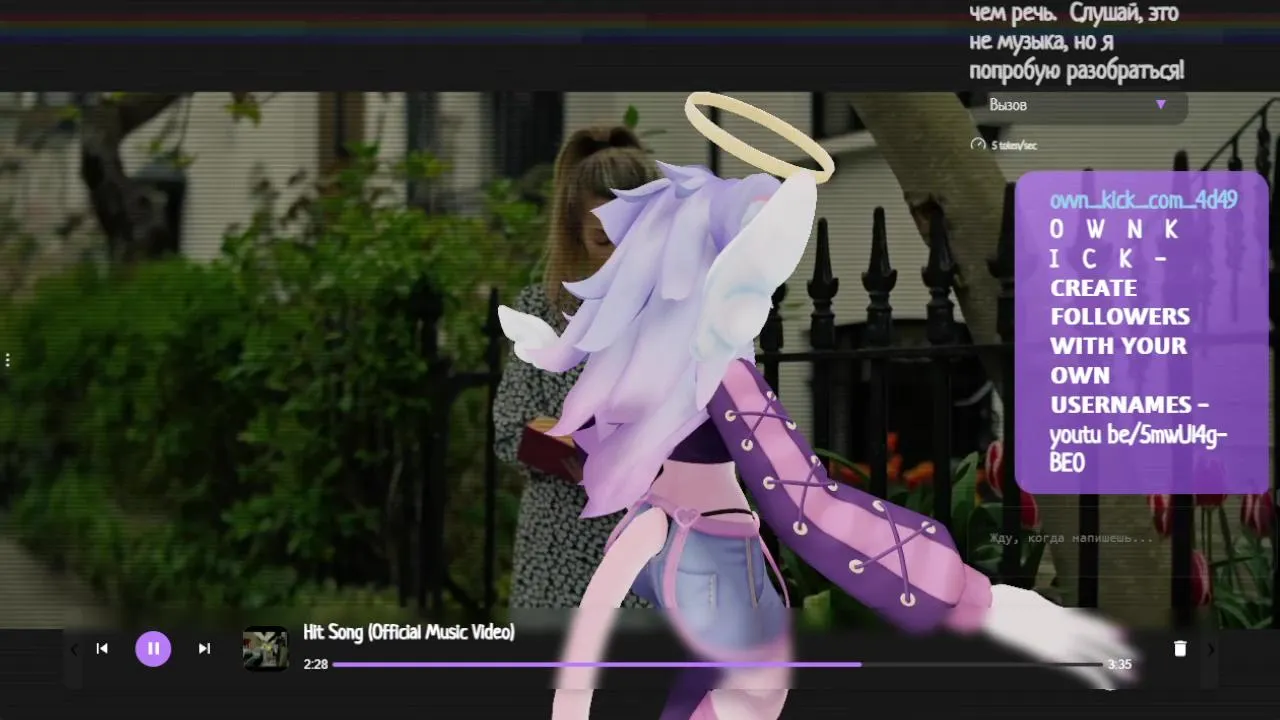The height and width of the screenshot is (720, 1280).
Task: Click the own_kick_com_4d49 username
Action: click(1143, 200)
